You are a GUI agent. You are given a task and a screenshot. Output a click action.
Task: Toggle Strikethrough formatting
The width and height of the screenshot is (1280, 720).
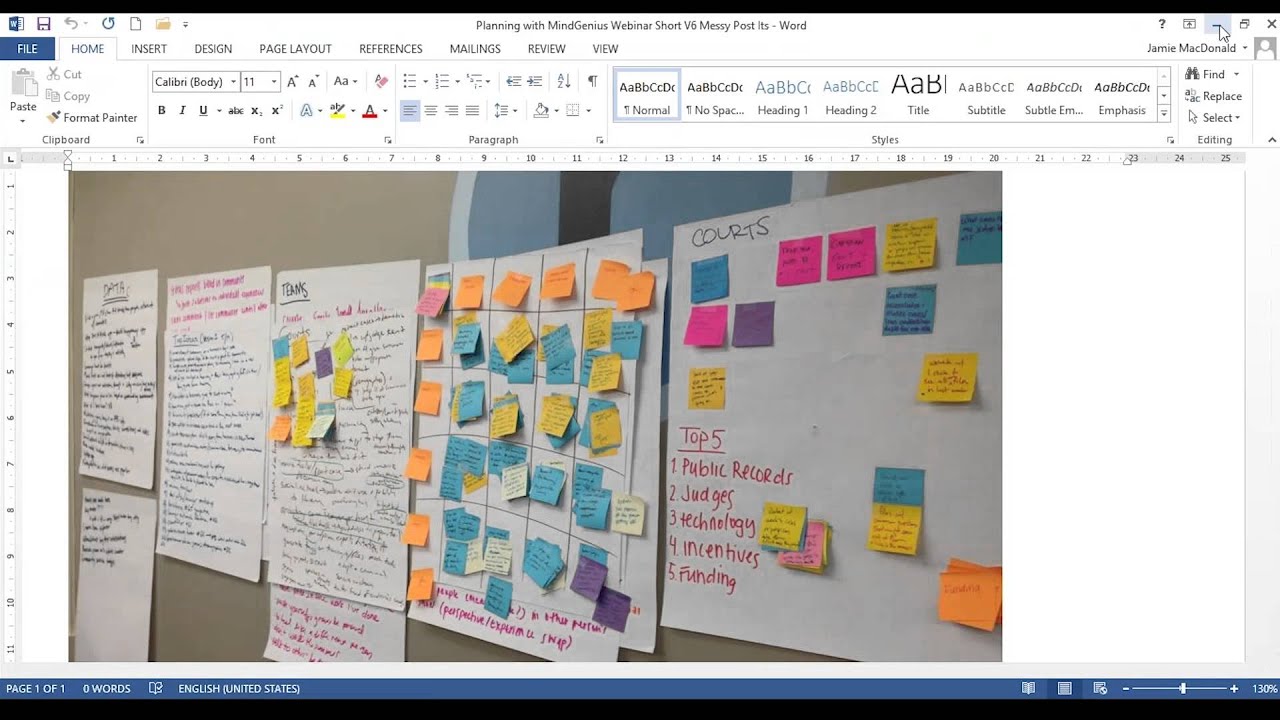(235, 111)
